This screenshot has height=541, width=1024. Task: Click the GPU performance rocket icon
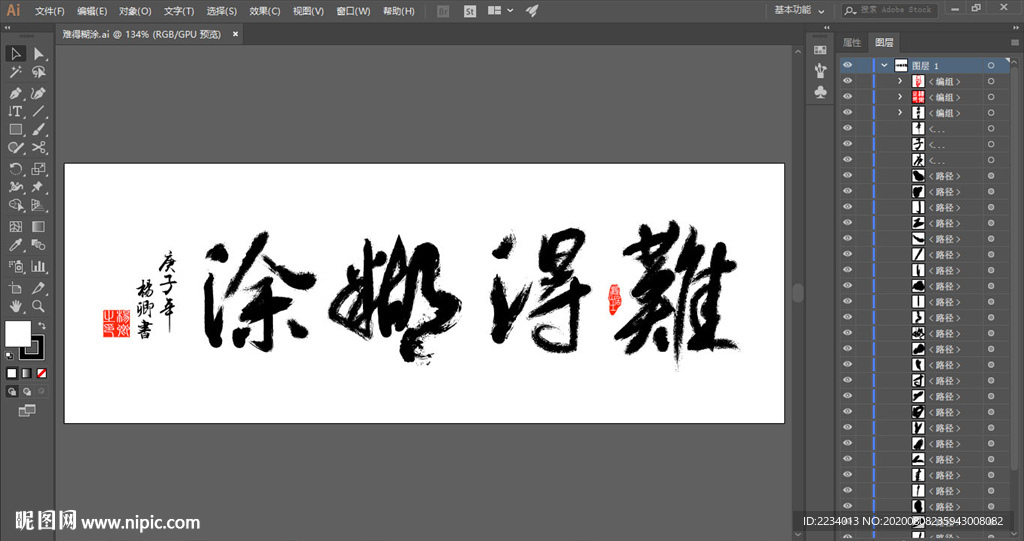pyautogui.click(x=532, y=11)
